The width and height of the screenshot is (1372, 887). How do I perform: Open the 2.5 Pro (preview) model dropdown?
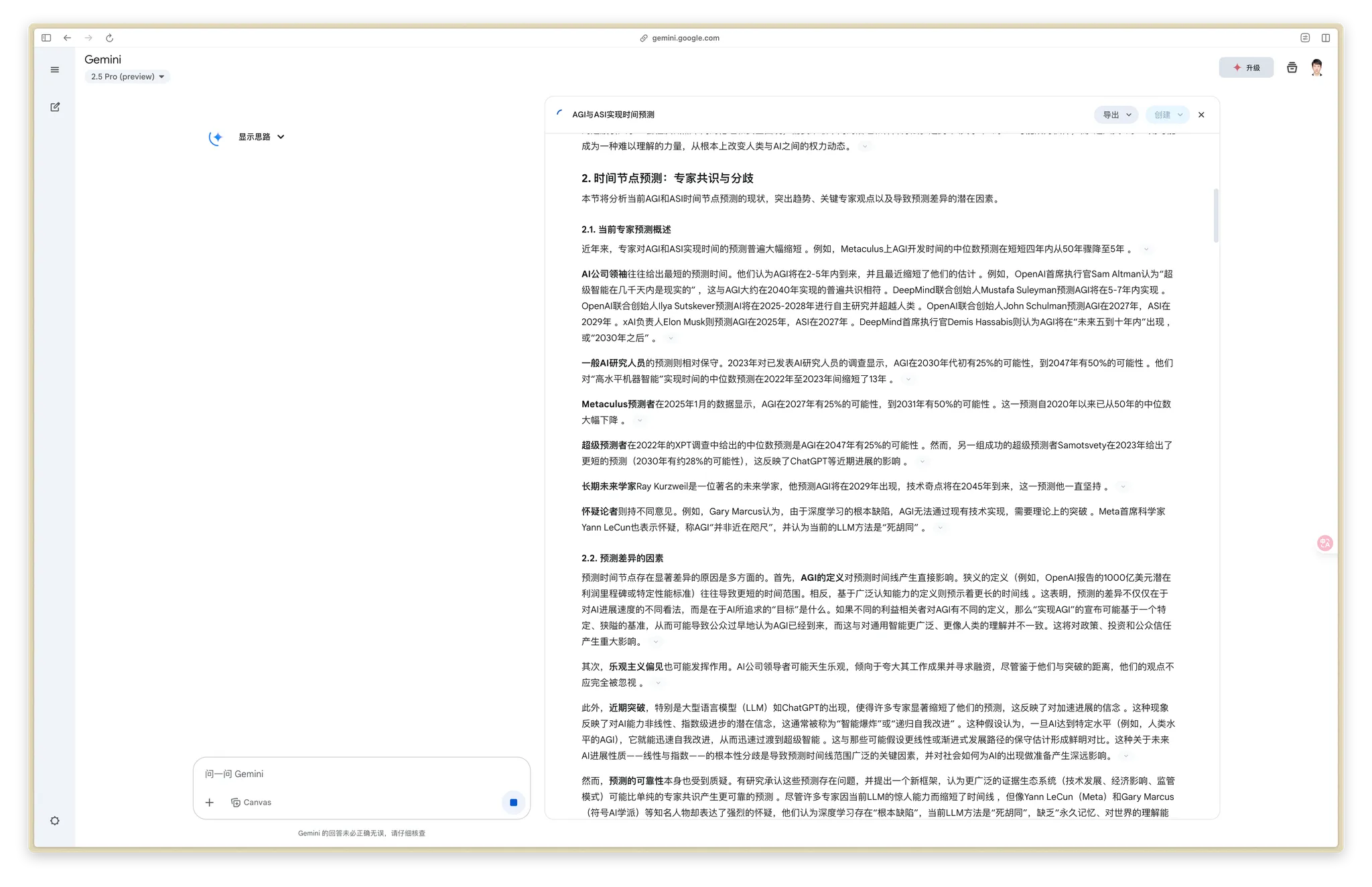(x=127, y=76)
